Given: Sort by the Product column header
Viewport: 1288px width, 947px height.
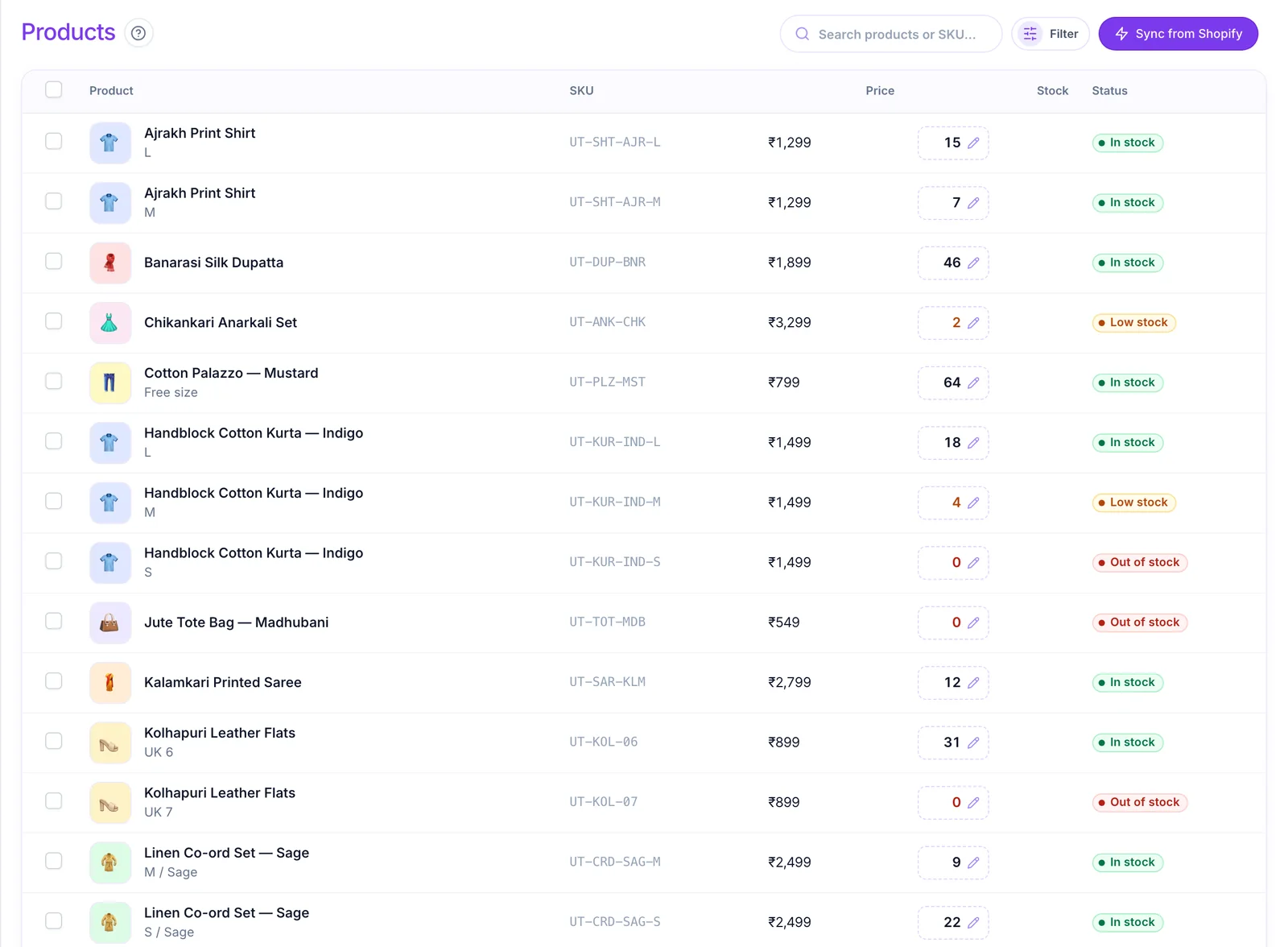Looking at the screenshot, I should point(111,91).
